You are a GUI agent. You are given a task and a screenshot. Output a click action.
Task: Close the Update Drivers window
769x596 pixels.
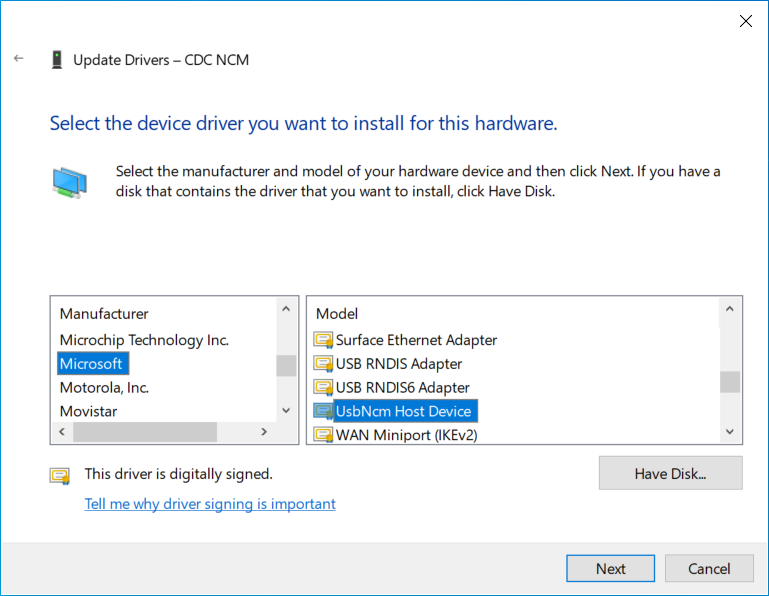(745, 21)
